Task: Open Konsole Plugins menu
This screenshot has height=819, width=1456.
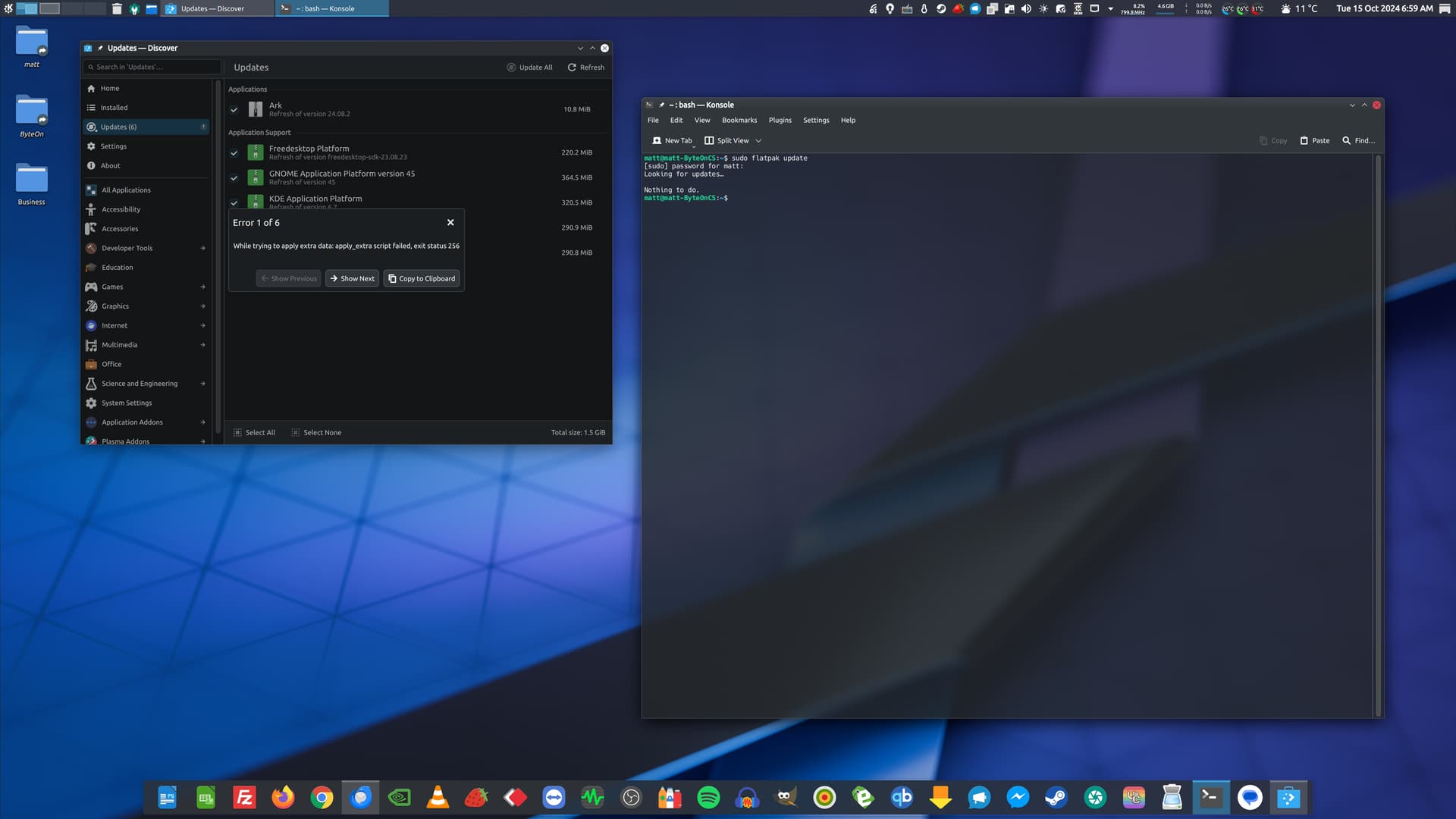Action: (780, 120)
